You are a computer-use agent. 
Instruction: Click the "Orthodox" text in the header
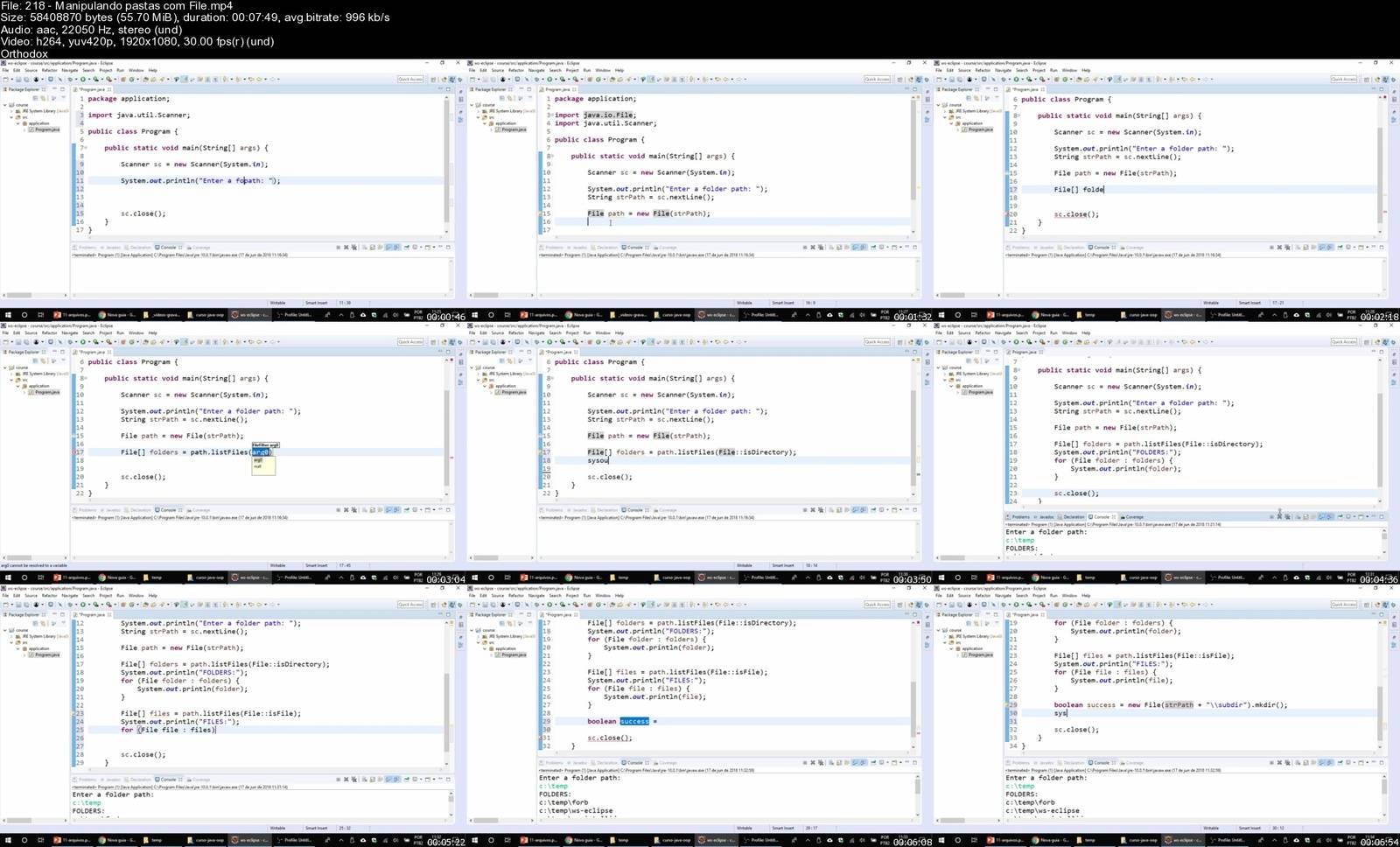[24, 53]
